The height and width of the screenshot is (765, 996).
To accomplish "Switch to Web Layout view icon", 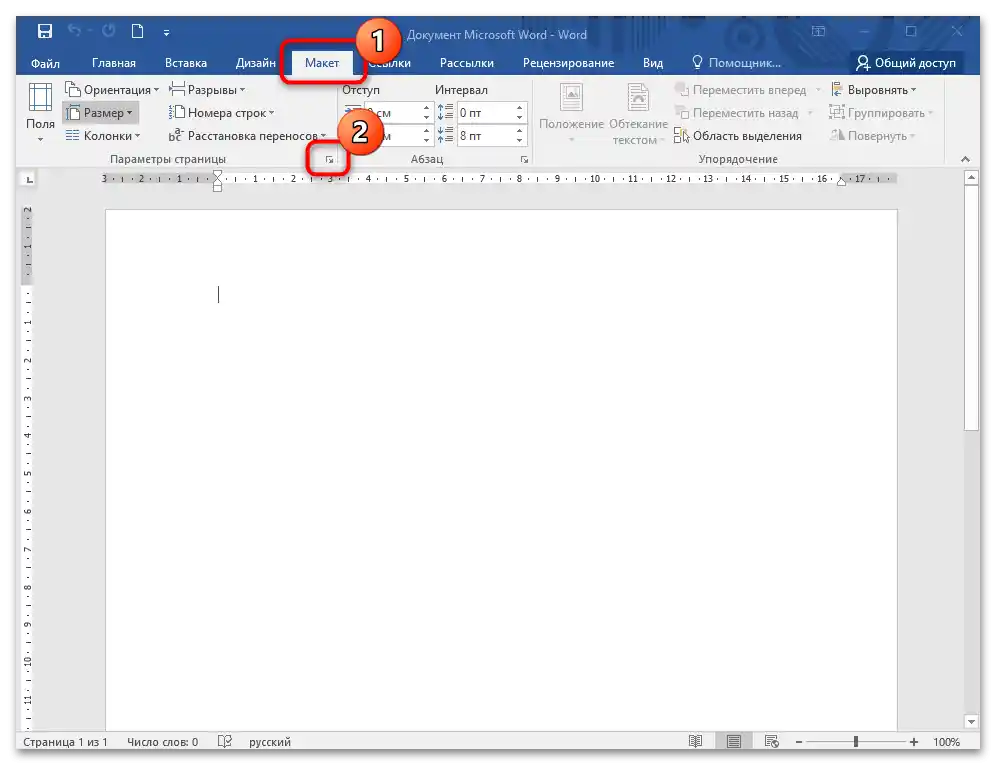I will tap(772, 741).
